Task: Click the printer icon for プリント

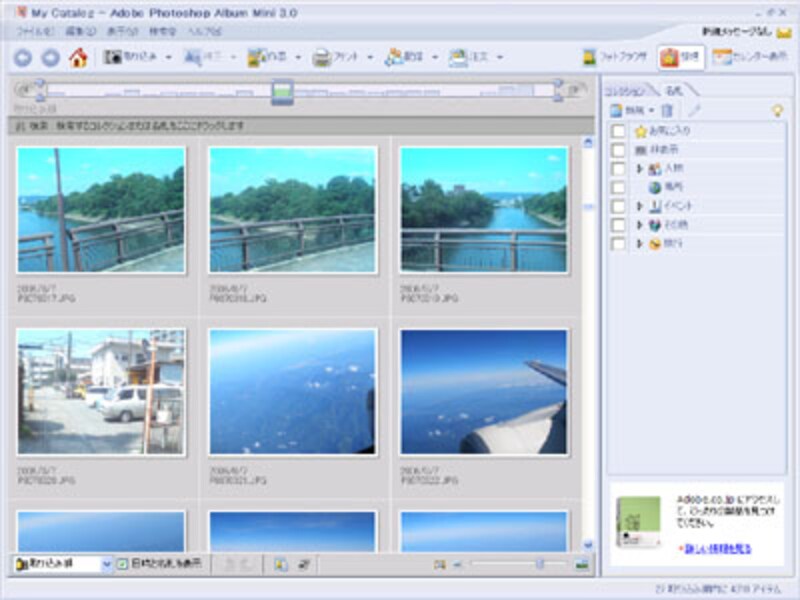Action: (321, 57)
